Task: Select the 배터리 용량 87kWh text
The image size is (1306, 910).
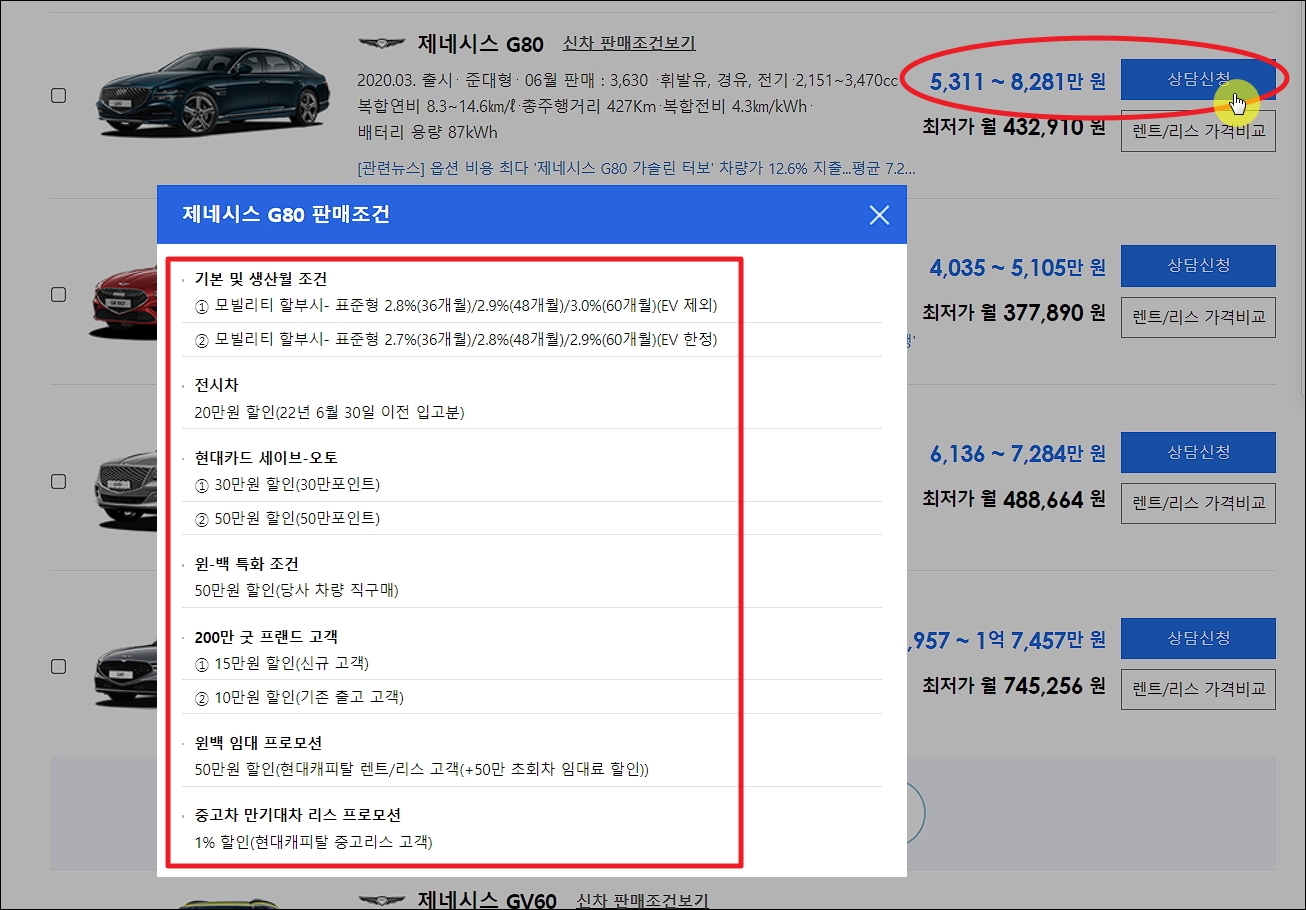Action: [427, 132]
